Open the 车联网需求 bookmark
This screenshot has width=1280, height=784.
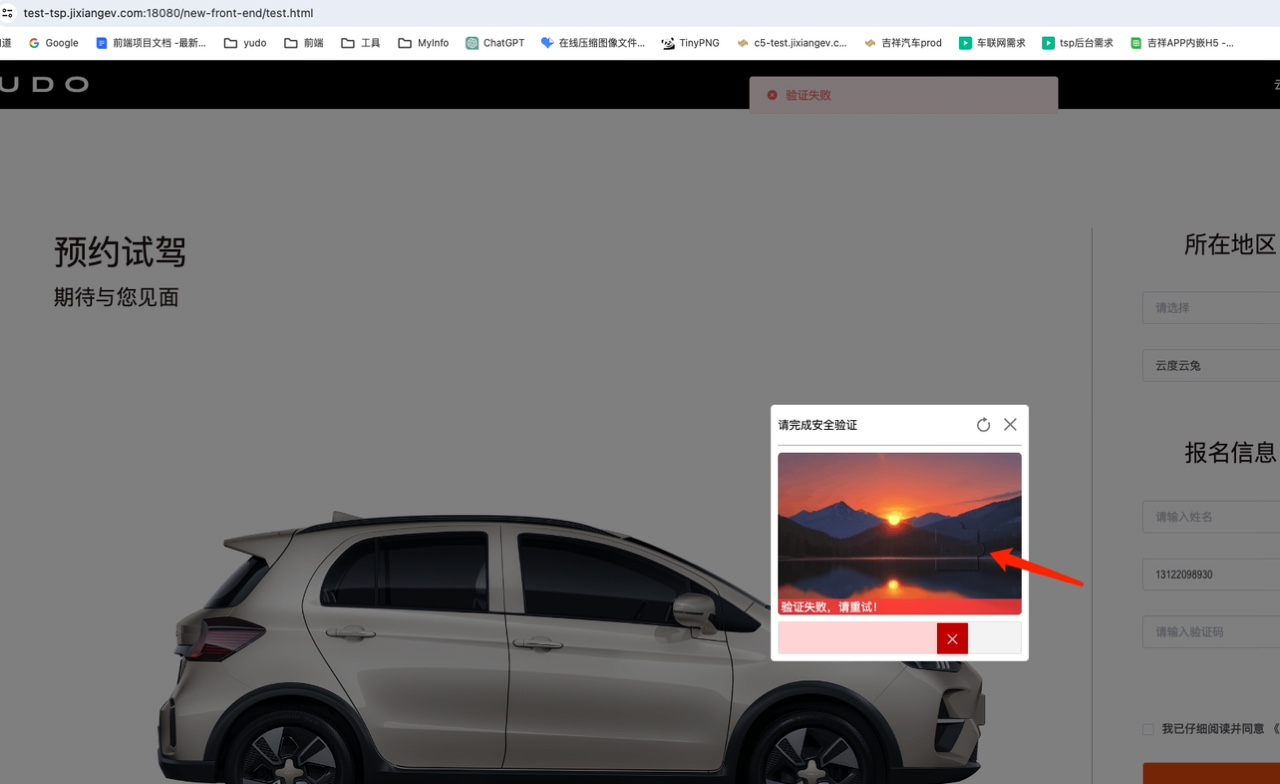(992, 43)
